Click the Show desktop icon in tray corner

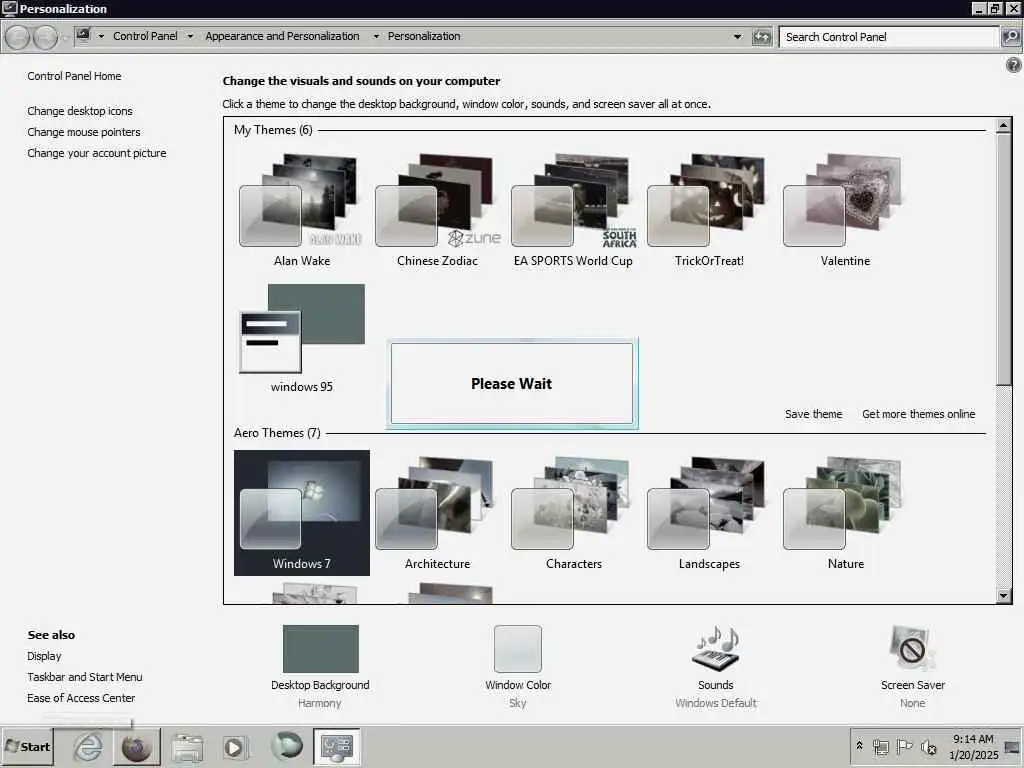point(1013,748)
